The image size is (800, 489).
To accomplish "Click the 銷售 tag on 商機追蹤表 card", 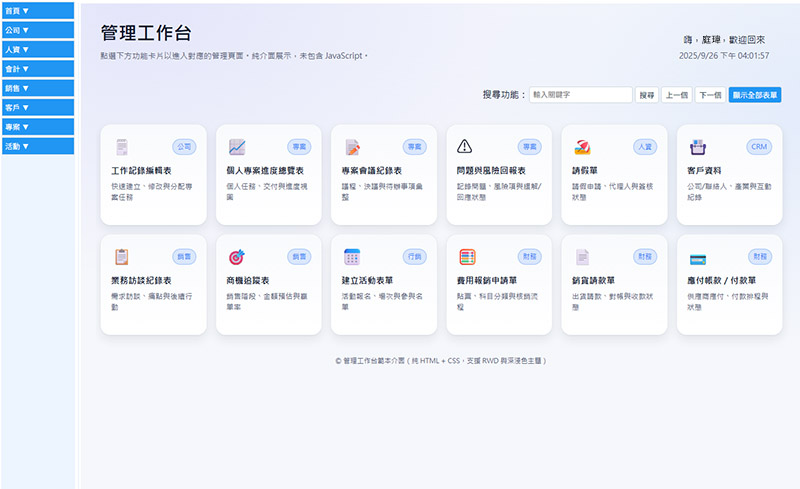I will click(x=299, y=257).
